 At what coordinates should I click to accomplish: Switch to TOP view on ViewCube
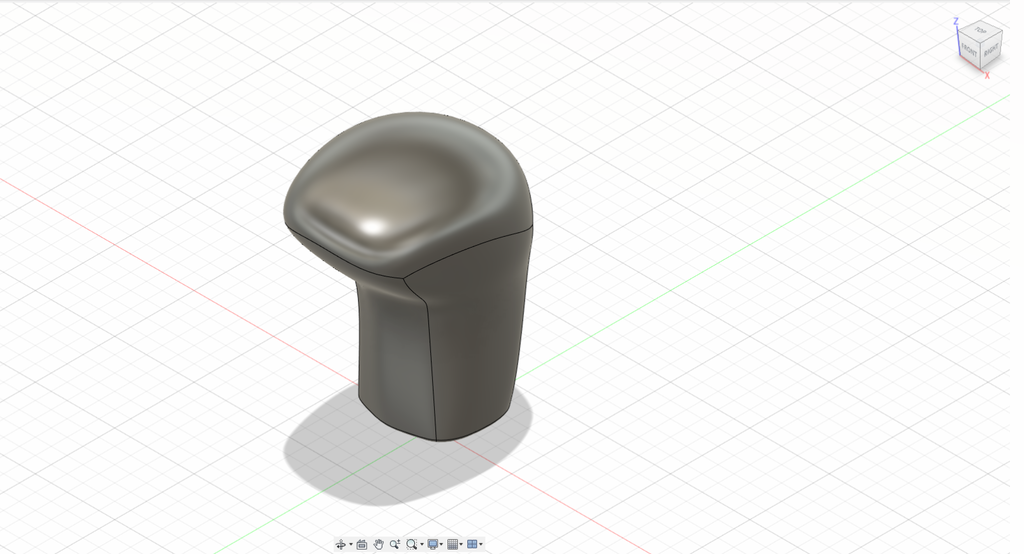pos(981,31)
